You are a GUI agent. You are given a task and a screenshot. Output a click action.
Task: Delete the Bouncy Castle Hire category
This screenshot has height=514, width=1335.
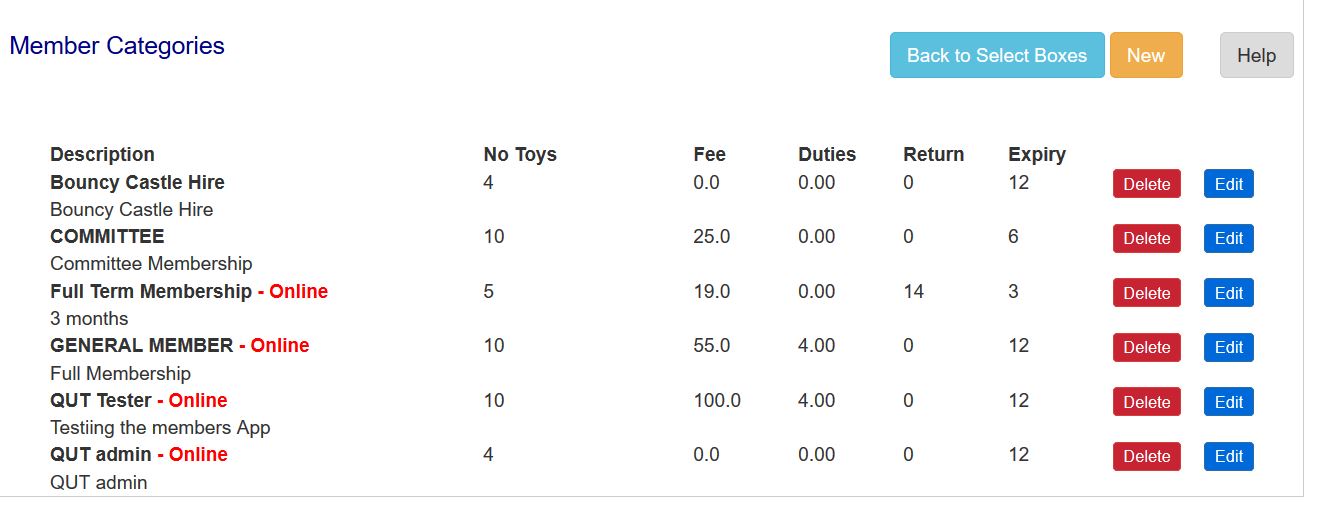coord(1146,184)
